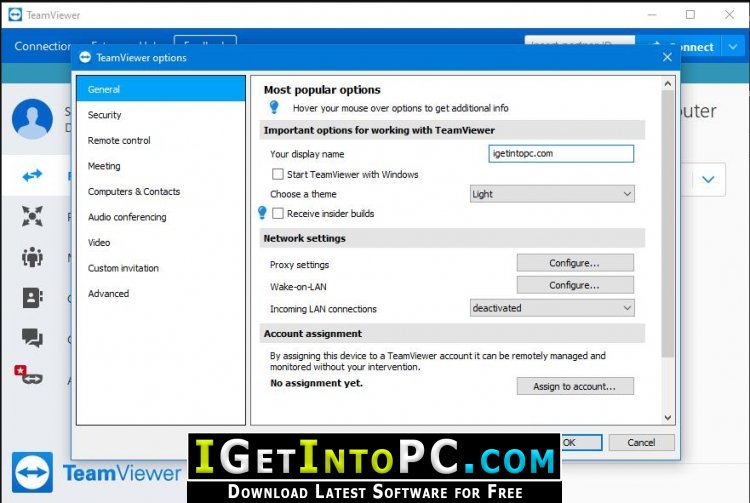Click the 'Network settings' section header
Viewport: 750px width, 503px height.
(x=452, y=238)
